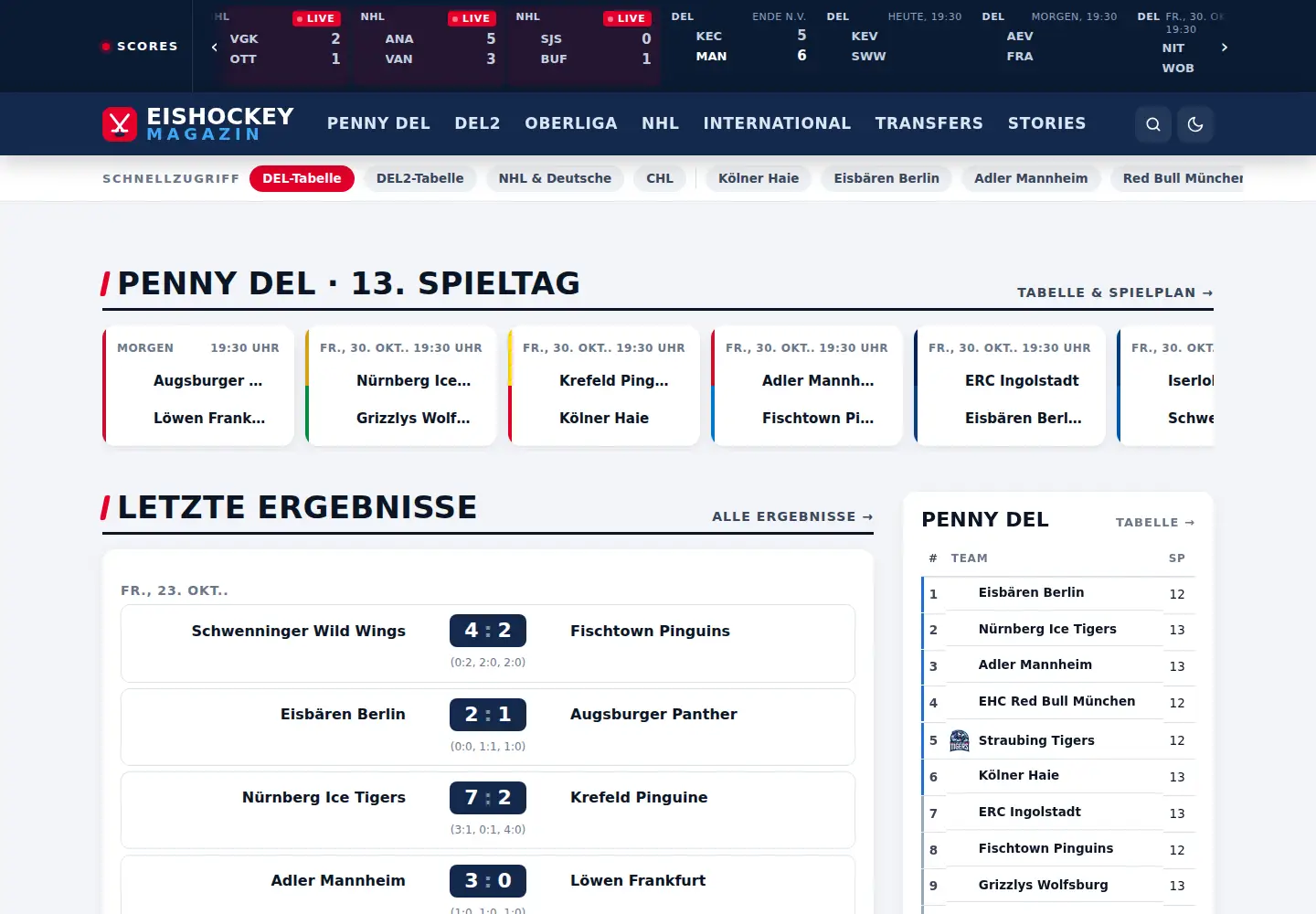Image resolution: width=1316 pixels, height=914 pixels.
Task: Follow the Tabelle & Spielplan link
Action: pyautogui.click(x=1115, y=292)
